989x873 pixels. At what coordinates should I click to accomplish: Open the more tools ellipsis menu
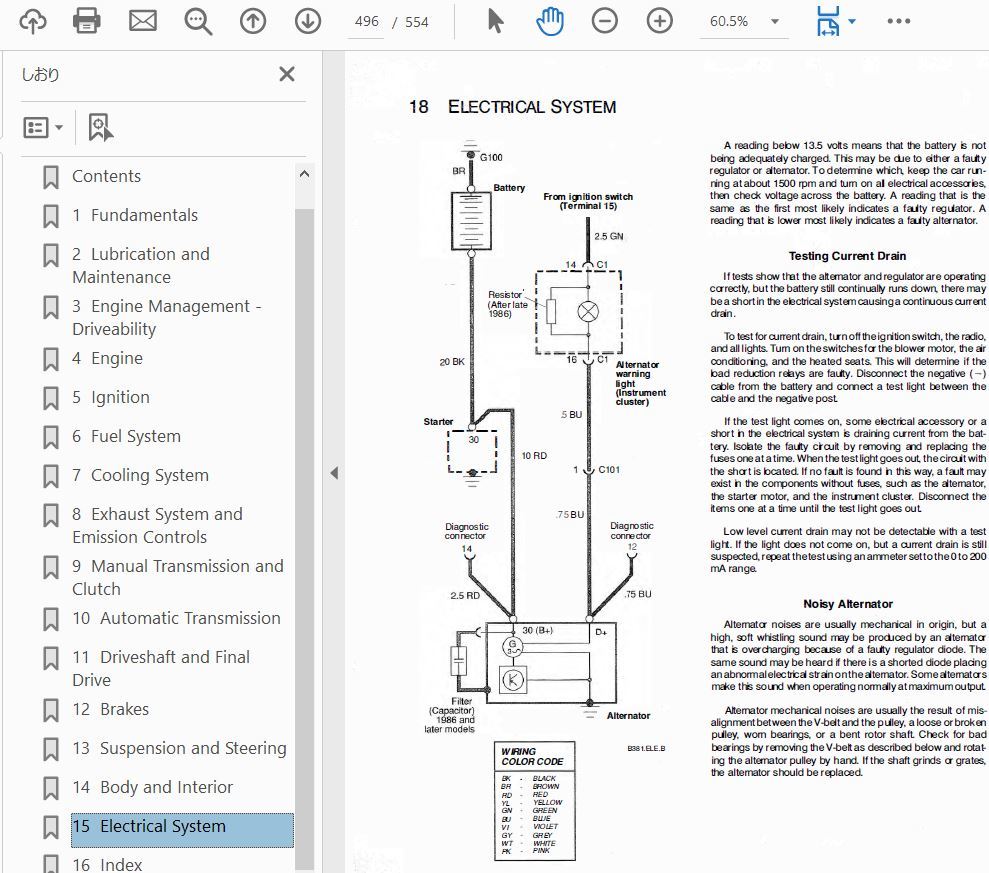click(x=899, y=21)
